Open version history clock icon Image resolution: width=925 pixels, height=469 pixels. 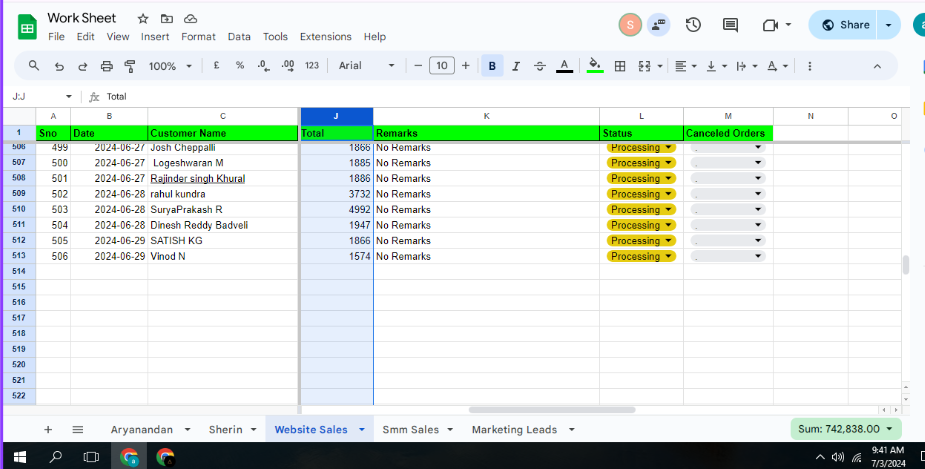693,25
